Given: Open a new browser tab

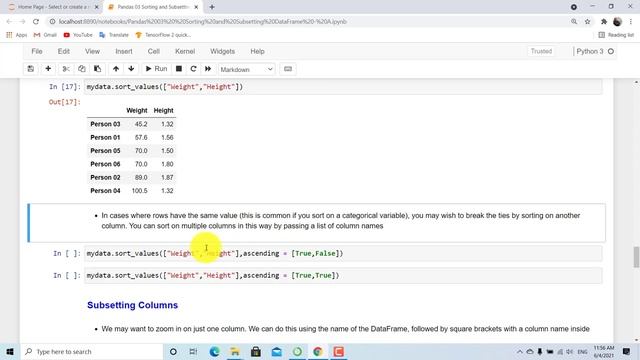Looking at the screenshot, I should [x=212, y=7].
